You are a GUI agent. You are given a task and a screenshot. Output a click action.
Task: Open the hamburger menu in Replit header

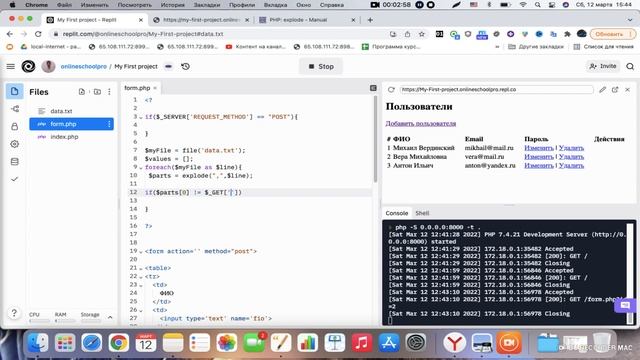click(11, 66)
